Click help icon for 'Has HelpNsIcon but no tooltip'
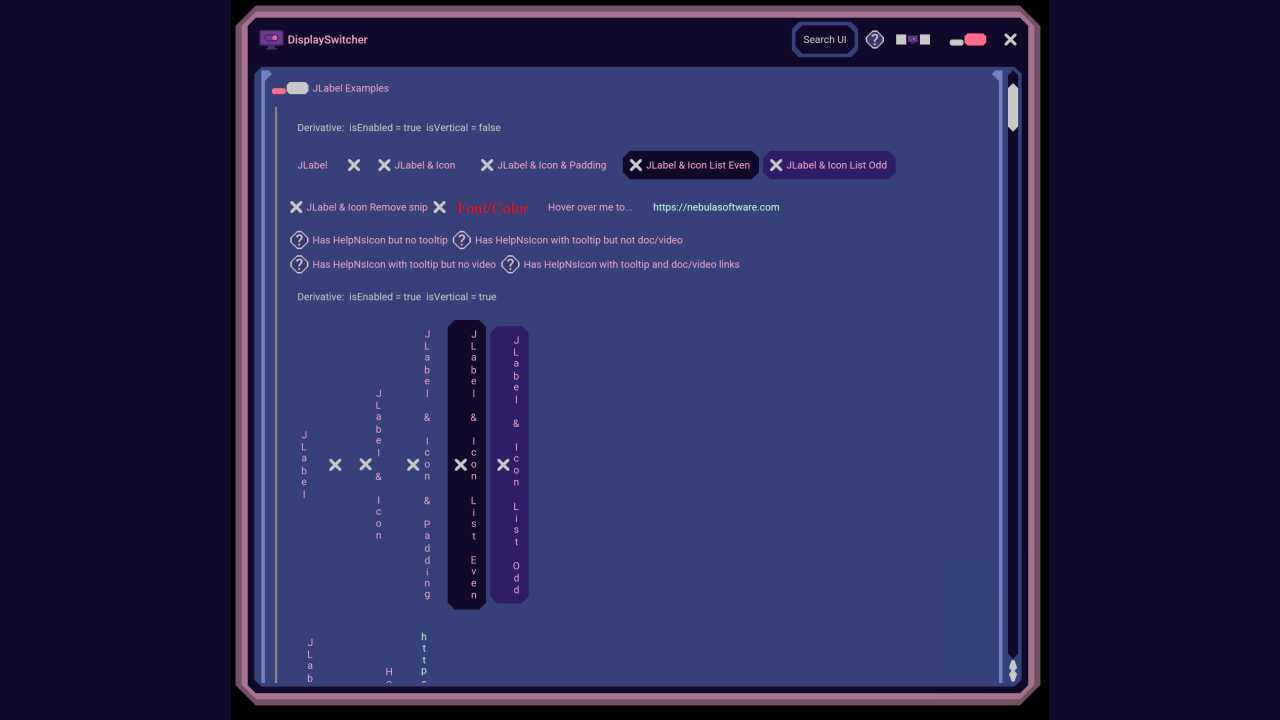 click(x=299, y=240)
